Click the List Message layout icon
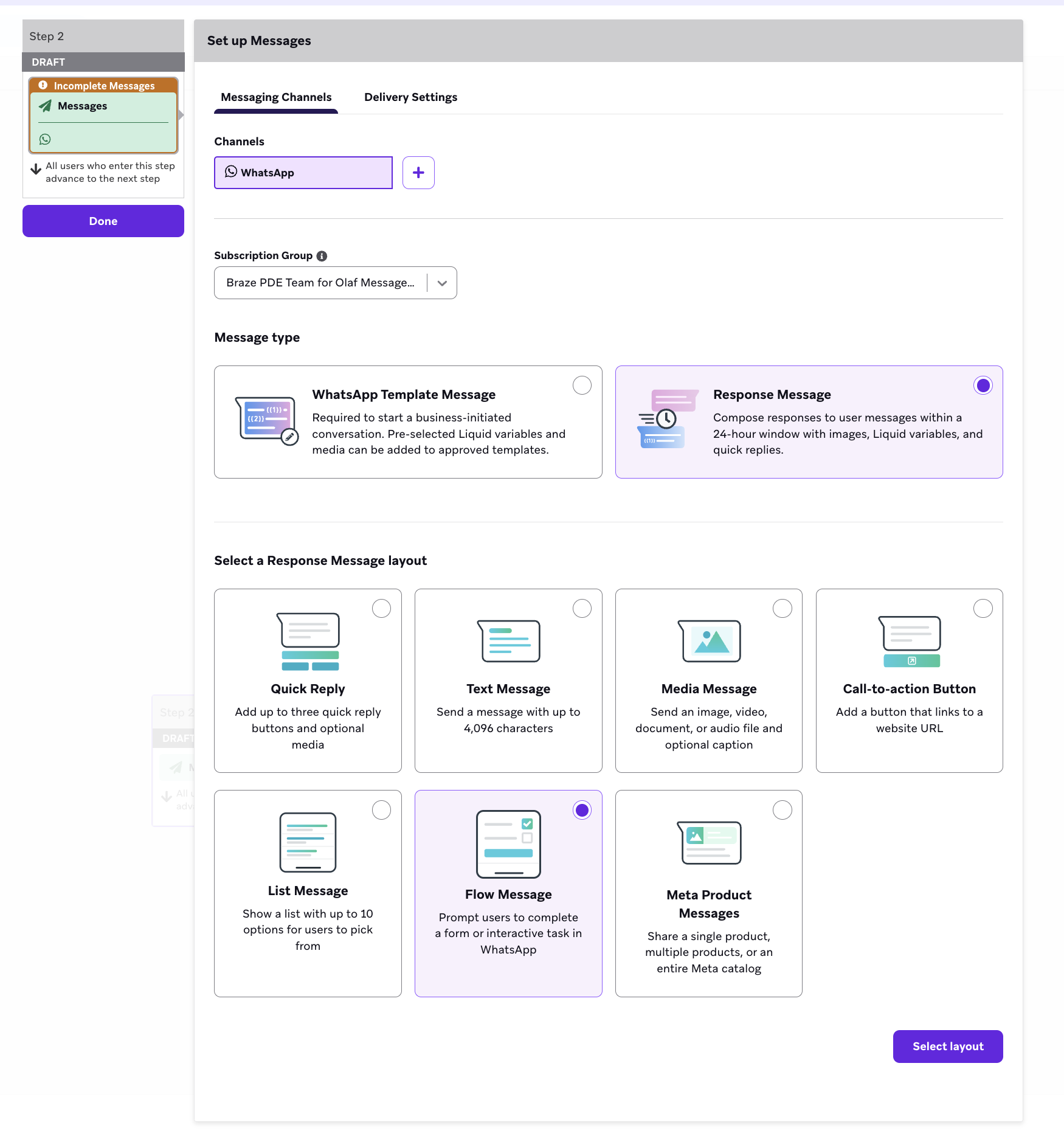Screen dimensions: 1064x1142 click(308, 842)
